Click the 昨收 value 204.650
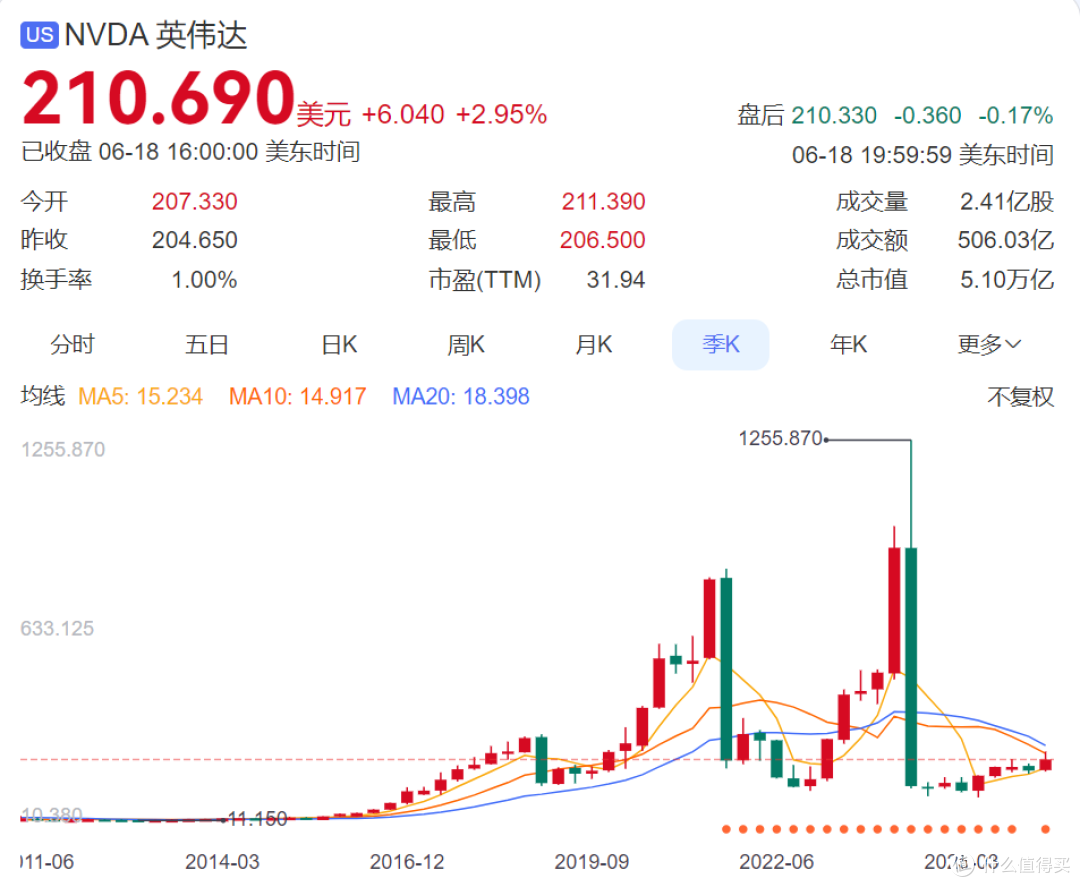1080x887 pixels. click(x=195, y=240)
